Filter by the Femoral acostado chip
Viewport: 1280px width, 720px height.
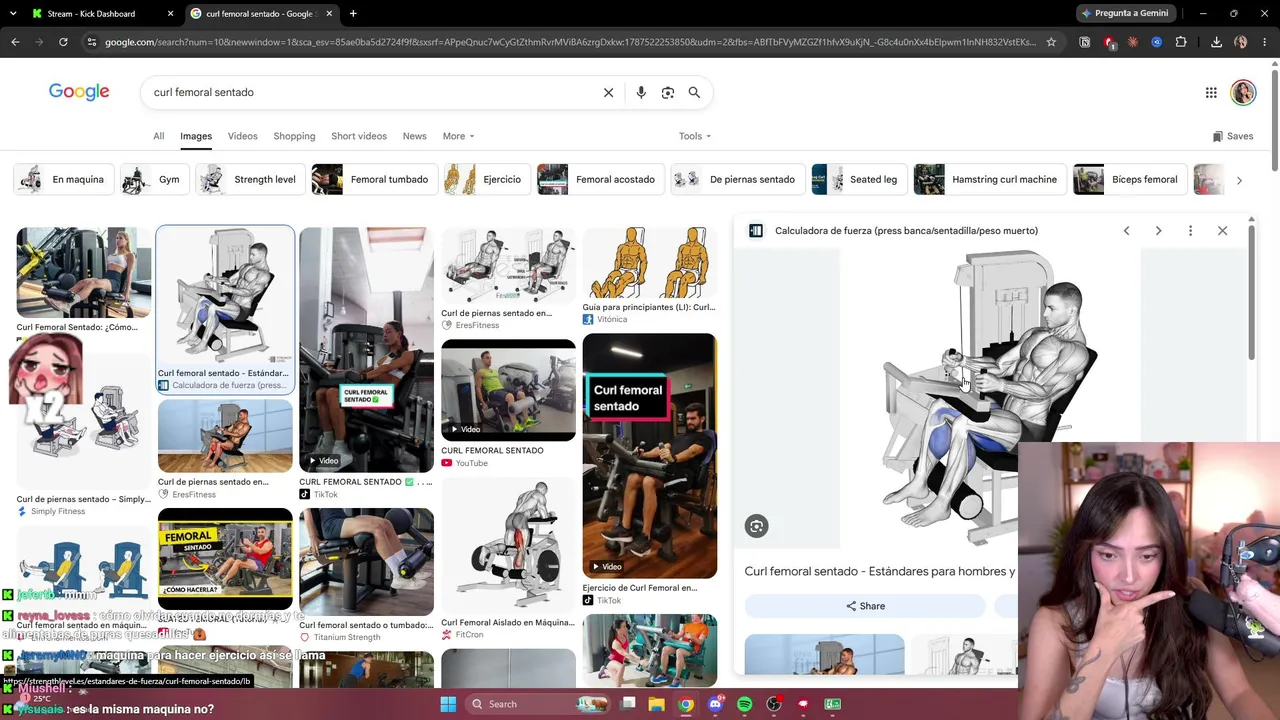tap(599, 180)
